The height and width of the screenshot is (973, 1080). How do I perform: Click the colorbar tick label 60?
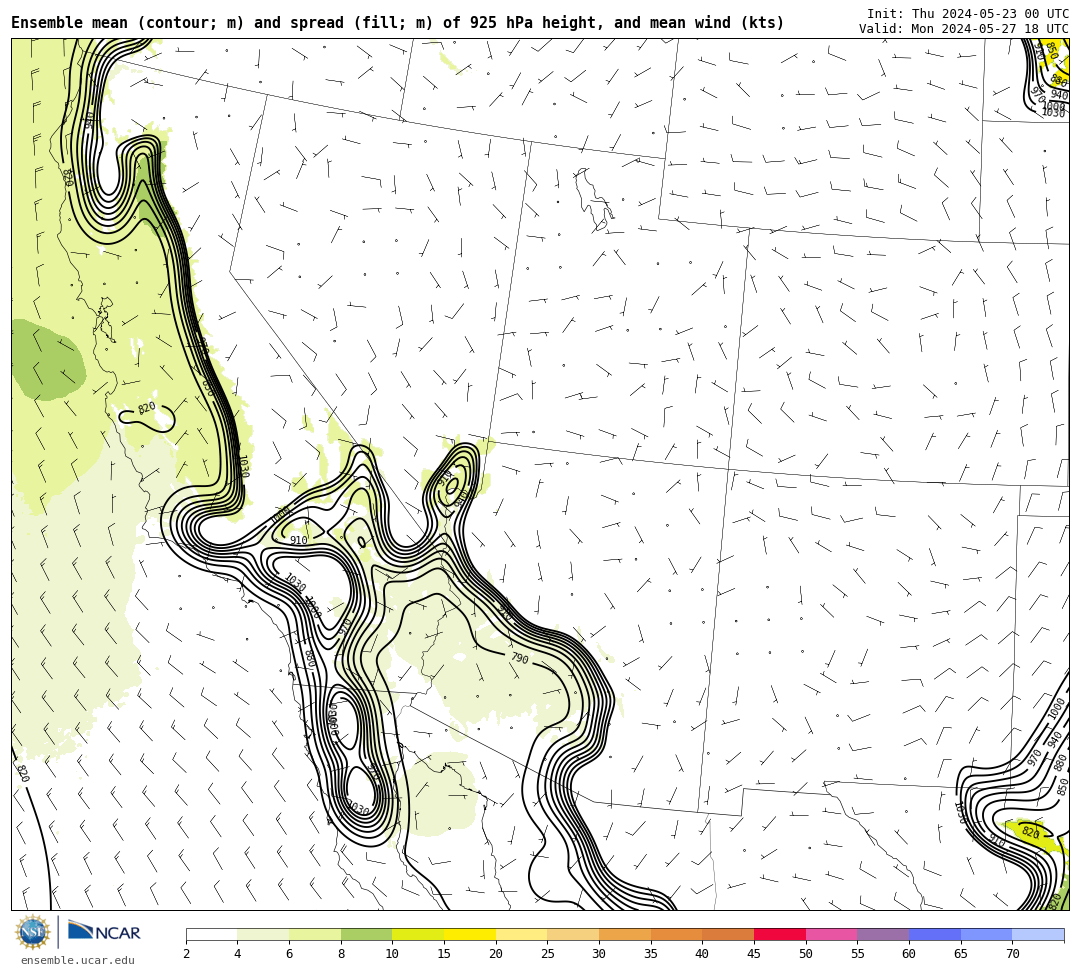coord(909,954)
